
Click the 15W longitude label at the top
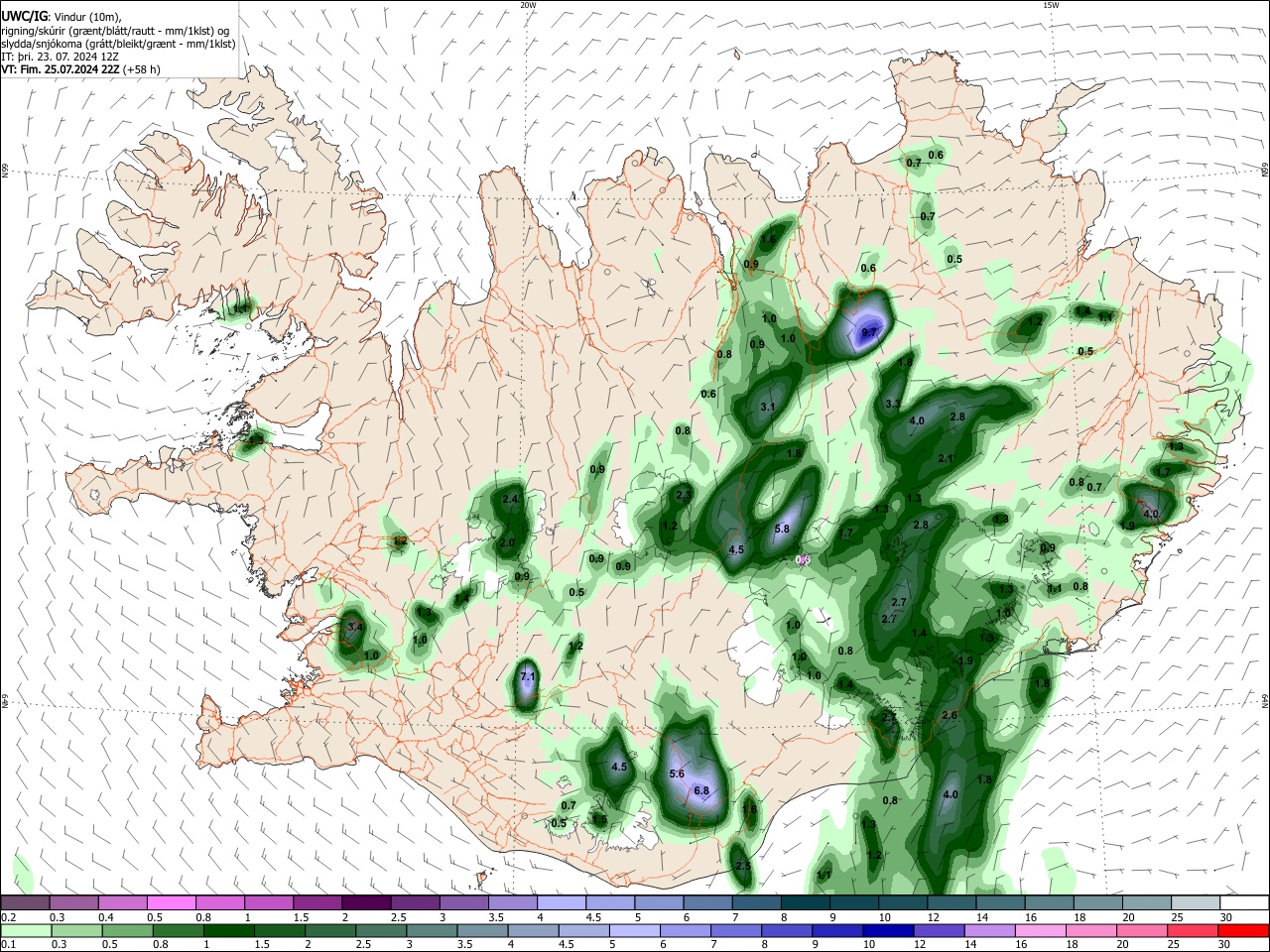coord(1051,5)
